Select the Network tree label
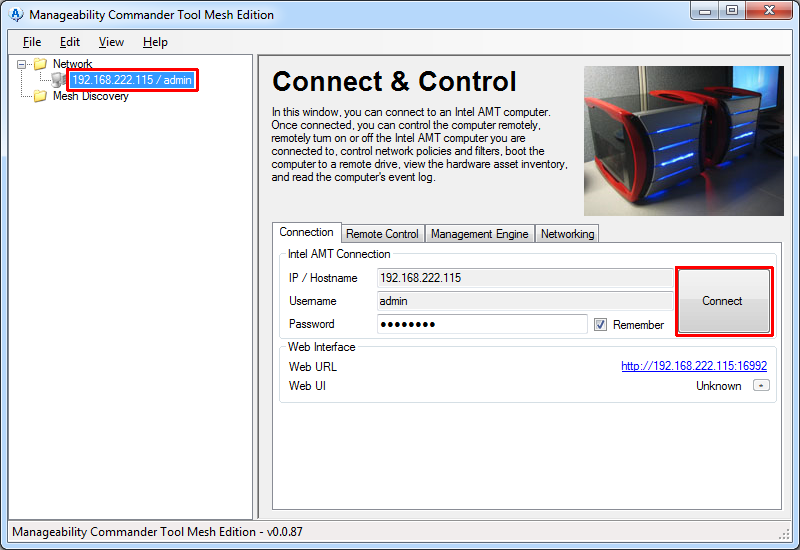The width and height of the screenshot is (800, 550). 72,64
